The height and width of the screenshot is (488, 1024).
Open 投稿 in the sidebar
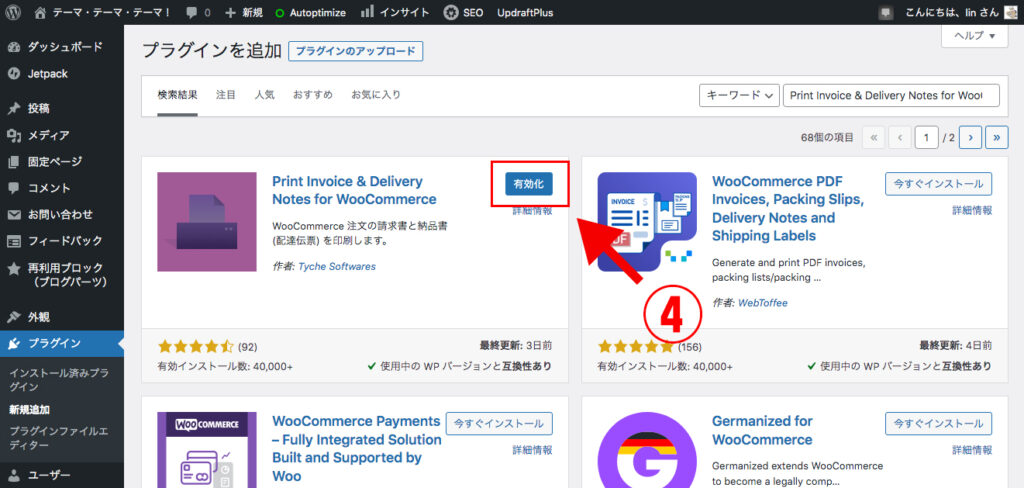(62, 108)
